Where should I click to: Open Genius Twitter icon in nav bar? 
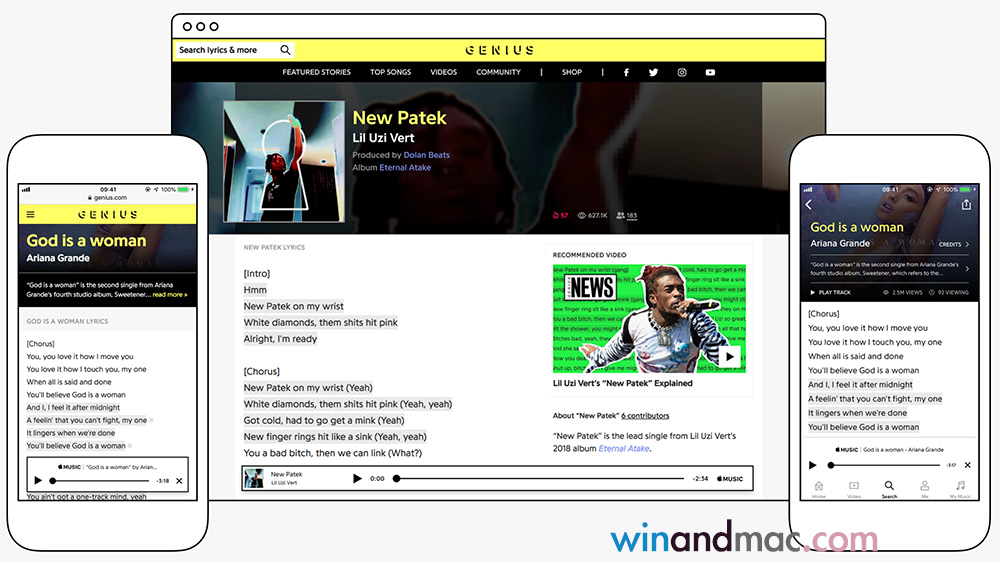tap(654, 72)
